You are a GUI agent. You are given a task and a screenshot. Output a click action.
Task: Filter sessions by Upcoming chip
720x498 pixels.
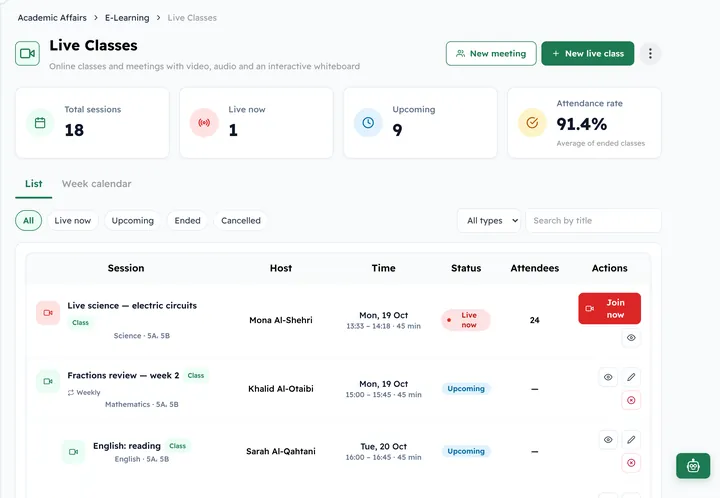pos(133,220)
